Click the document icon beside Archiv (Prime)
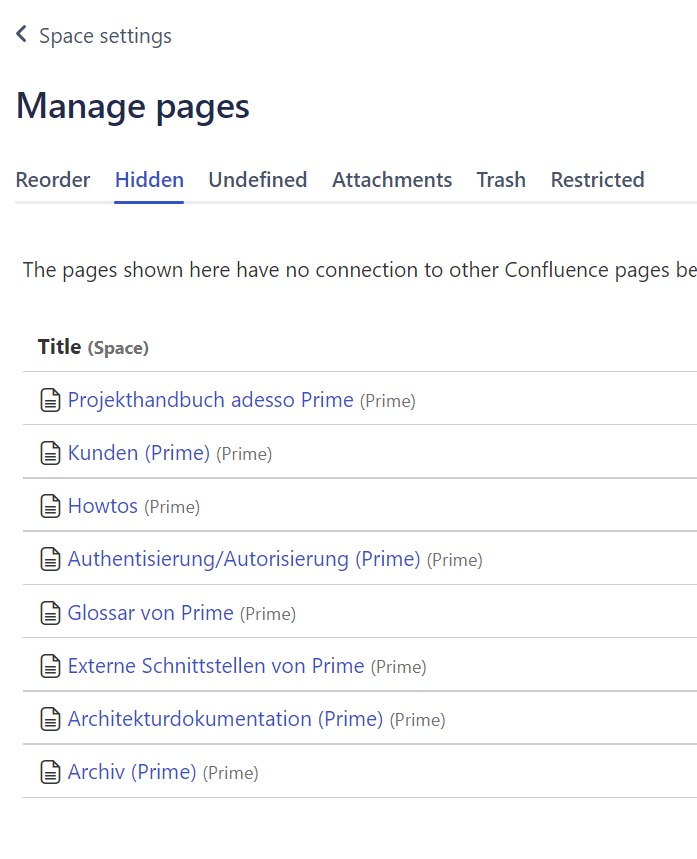This screenshot has width=697, height=859. [49, 772]
